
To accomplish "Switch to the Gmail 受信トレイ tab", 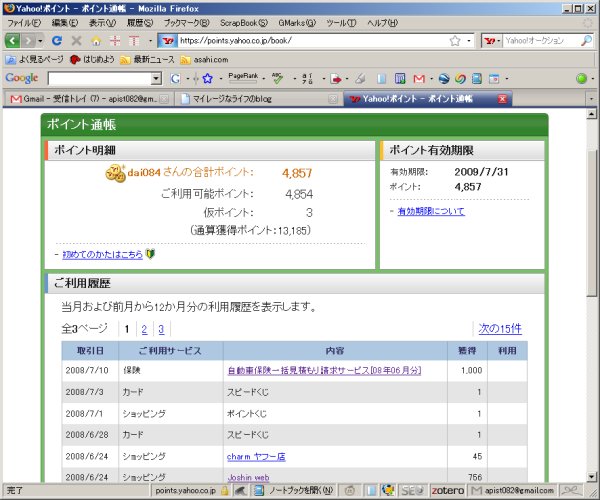I will (x=87, y=99).
